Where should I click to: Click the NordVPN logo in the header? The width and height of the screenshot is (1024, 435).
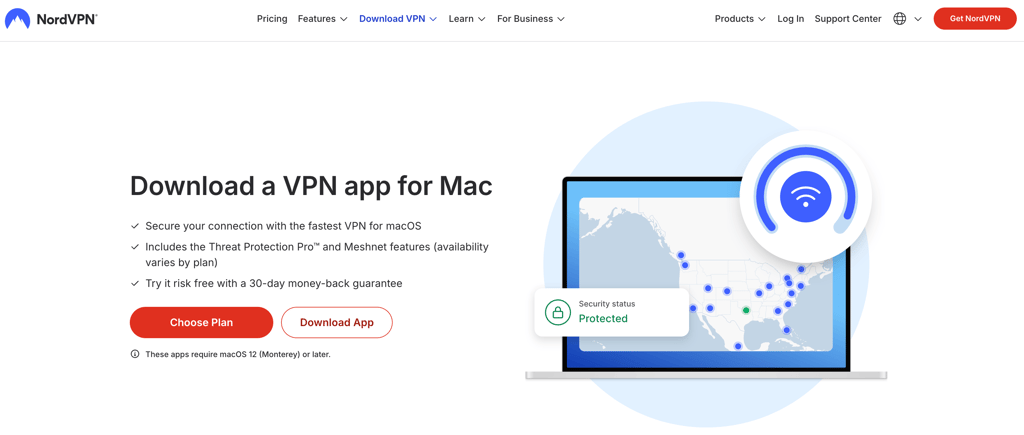51,19
